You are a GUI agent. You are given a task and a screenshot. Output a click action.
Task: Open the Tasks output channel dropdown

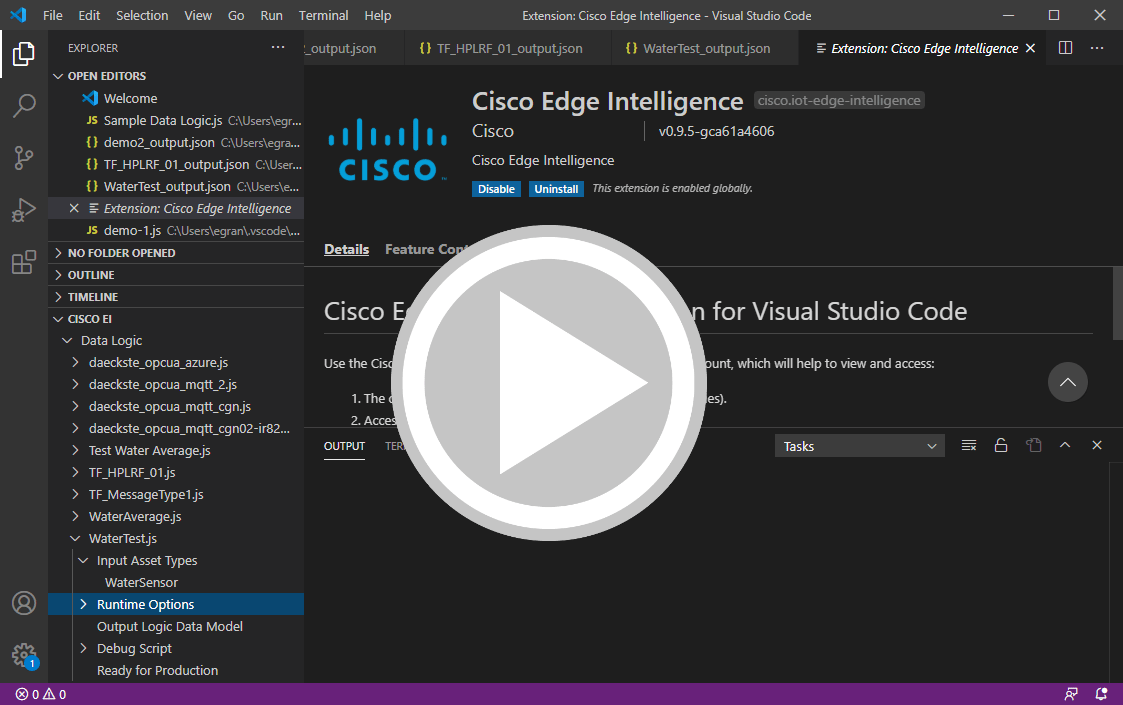click(859, 446)
